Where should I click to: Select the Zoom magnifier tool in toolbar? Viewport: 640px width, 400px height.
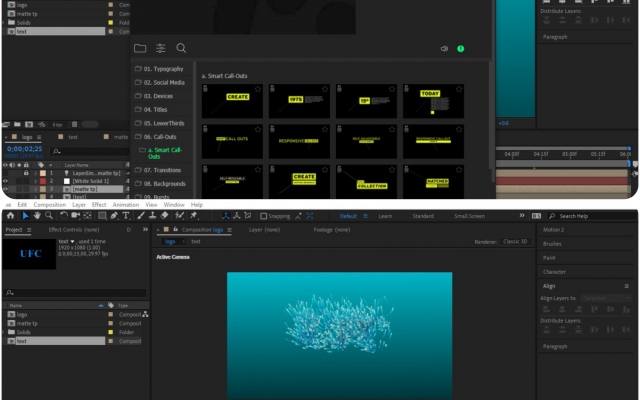[x=49, y=216]
